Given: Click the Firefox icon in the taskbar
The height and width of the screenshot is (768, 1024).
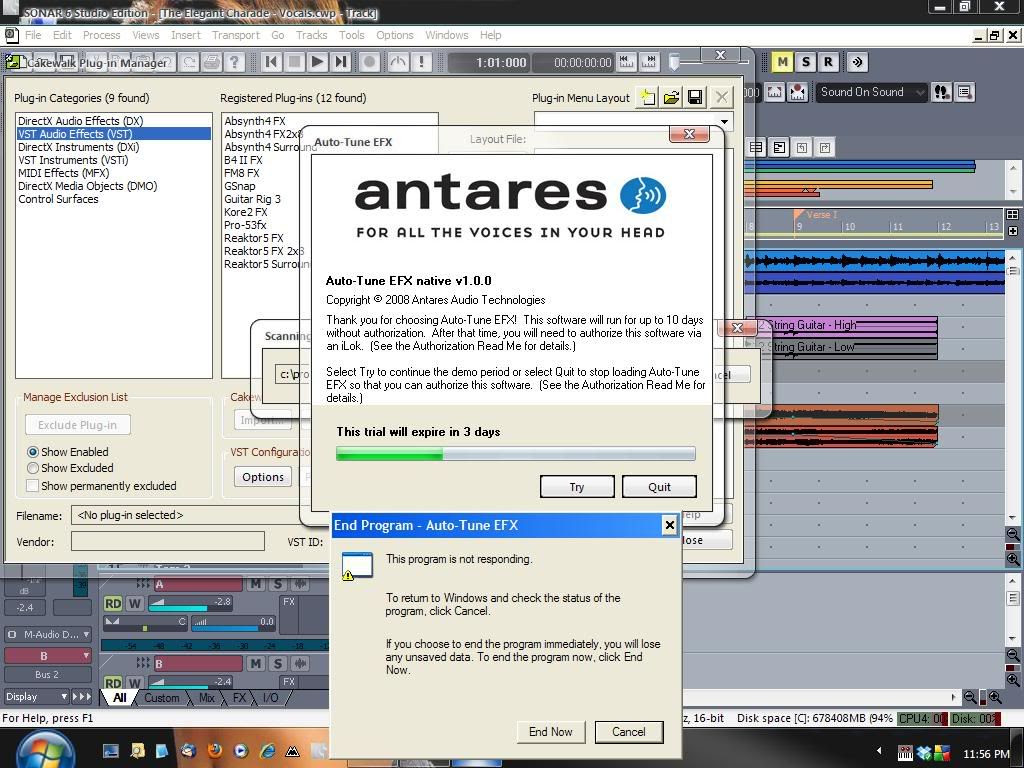Looking at the screenshot, I should pos(214,750).
